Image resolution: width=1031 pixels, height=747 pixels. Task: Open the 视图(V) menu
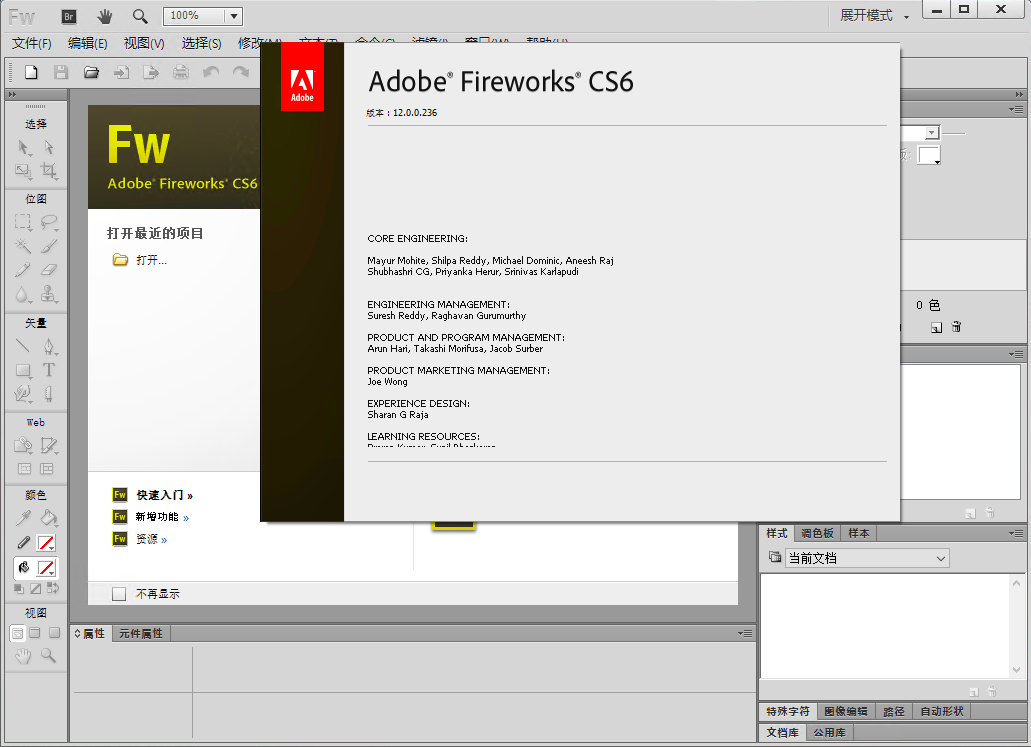click(x=144, y=43)
